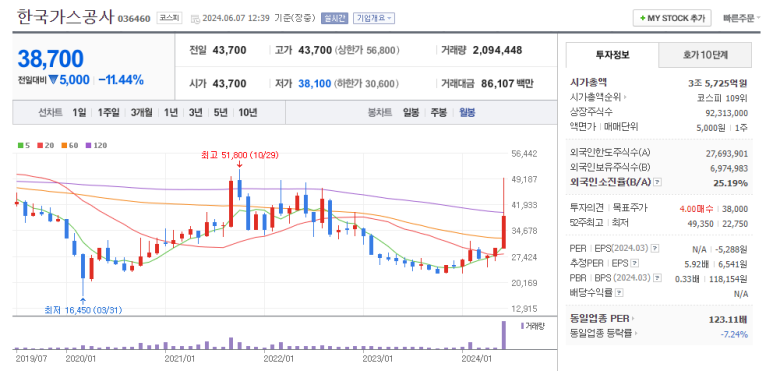
Task: Click the tall 2024 volume bar
Action: coord(504,335)
